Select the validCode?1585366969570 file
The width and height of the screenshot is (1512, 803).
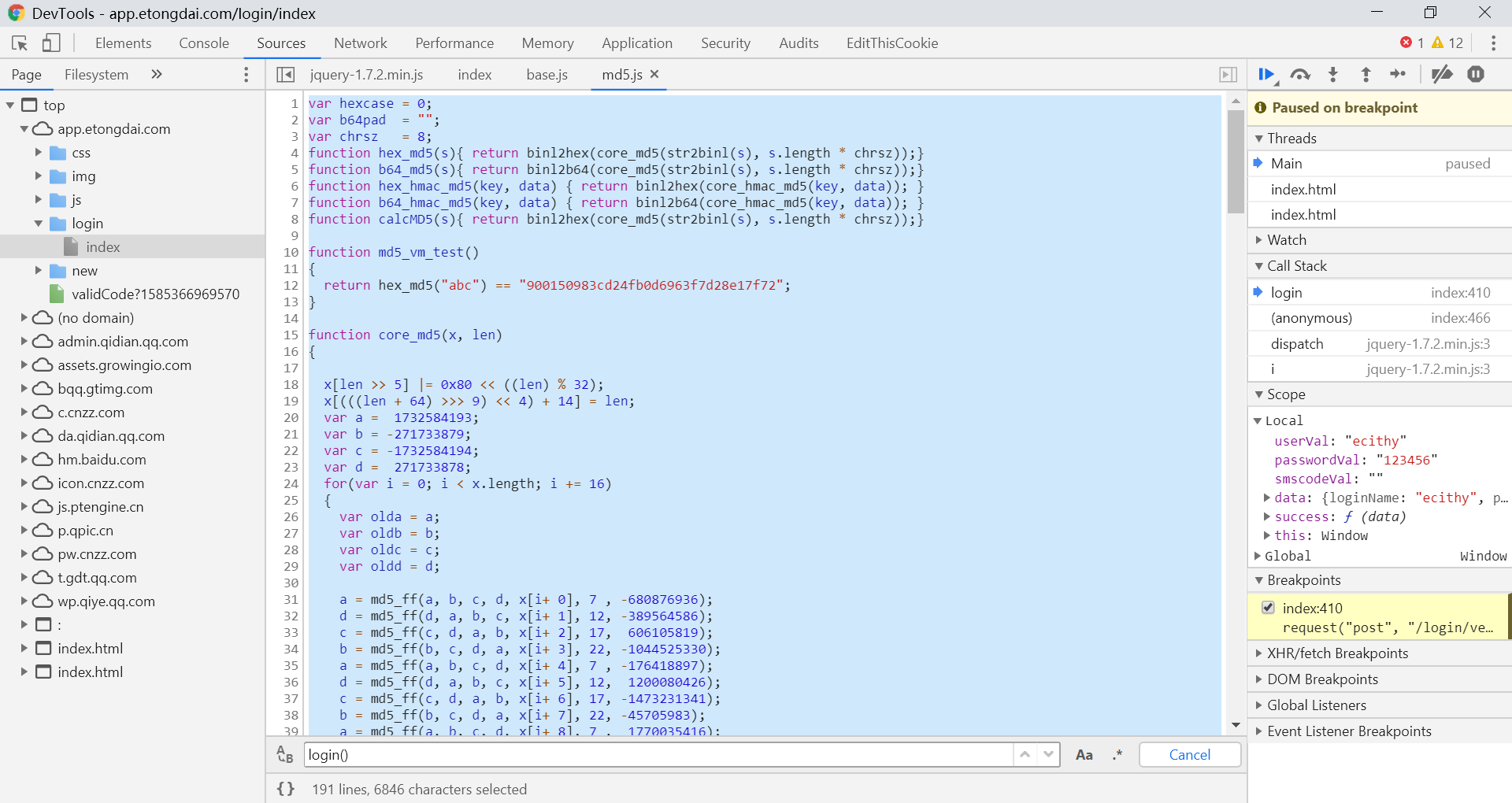156,294
